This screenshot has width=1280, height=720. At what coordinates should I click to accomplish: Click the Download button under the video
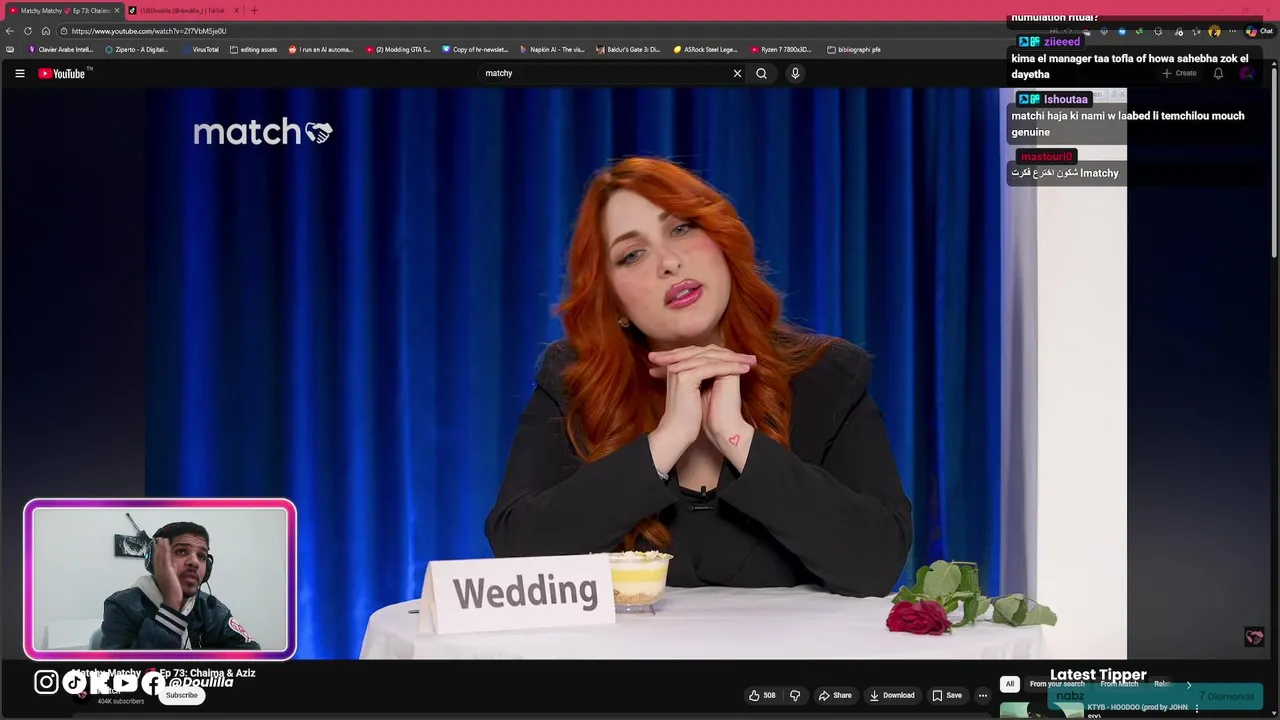click(892, 695)
